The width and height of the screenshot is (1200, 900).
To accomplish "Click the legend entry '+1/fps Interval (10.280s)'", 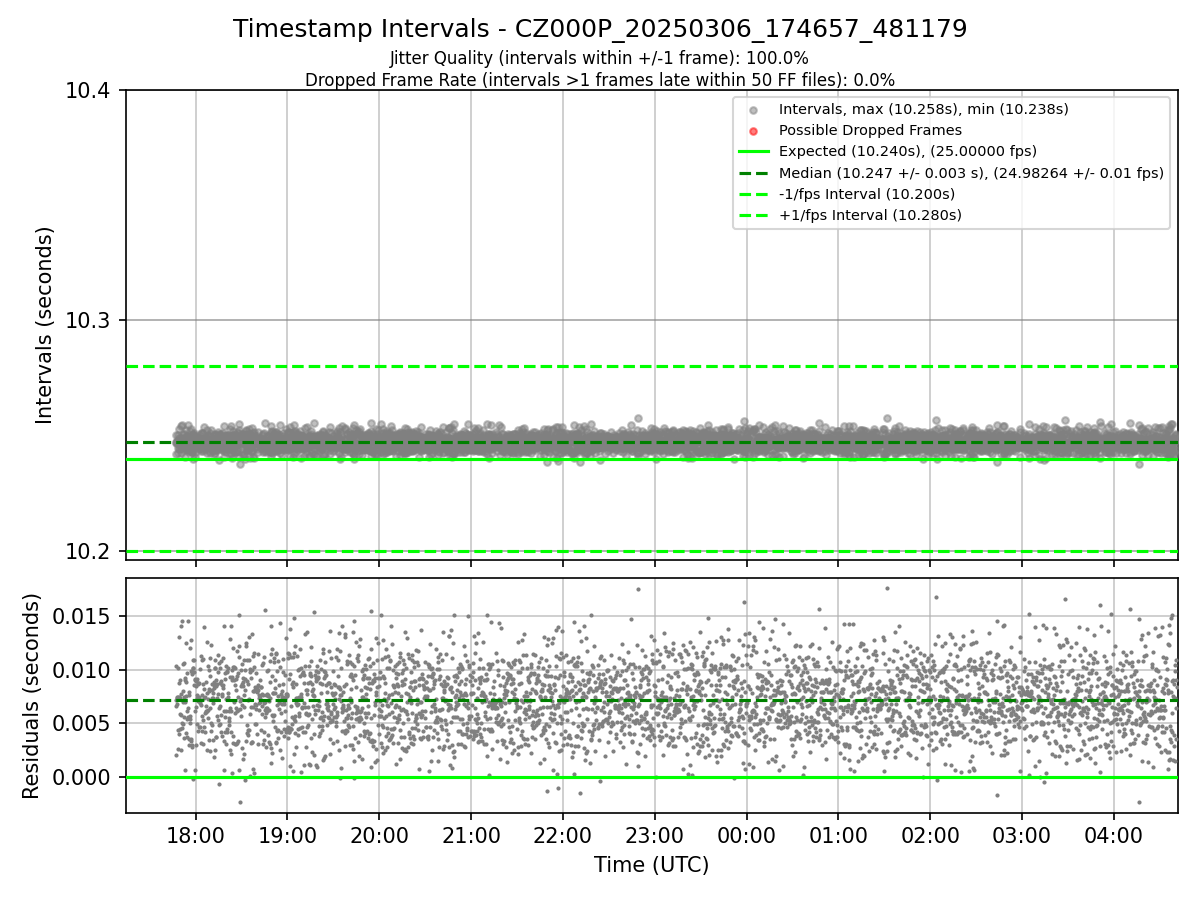I will [x=870, y=215].
